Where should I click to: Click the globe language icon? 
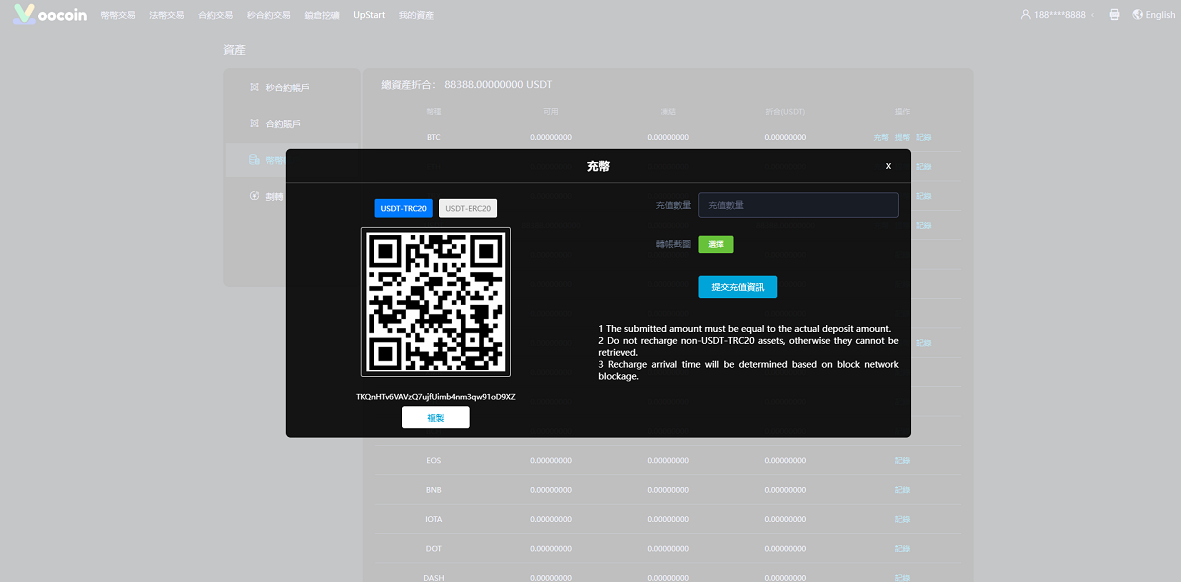1138,15
